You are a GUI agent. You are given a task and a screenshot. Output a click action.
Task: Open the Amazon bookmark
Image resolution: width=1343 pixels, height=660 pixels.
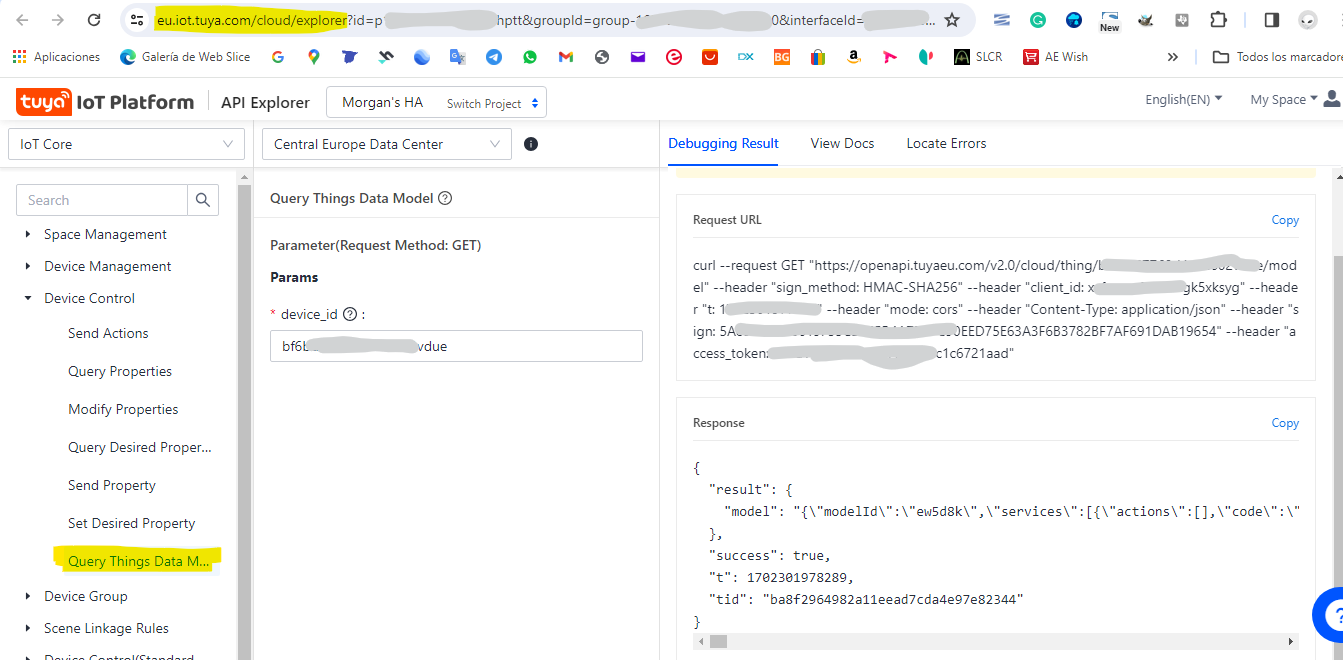click(x=854, y=57)
